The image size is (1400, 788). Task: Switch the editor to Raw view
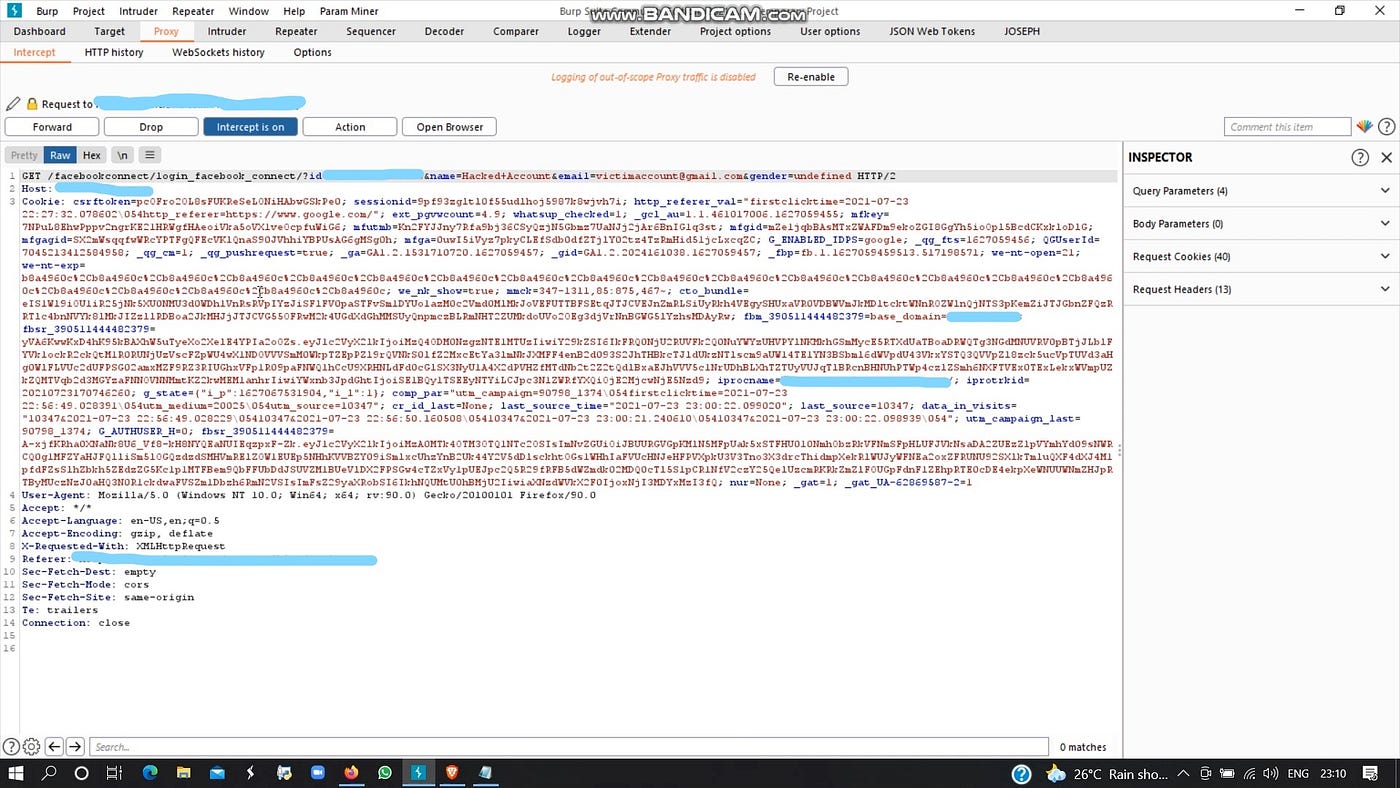pos(60,155)
